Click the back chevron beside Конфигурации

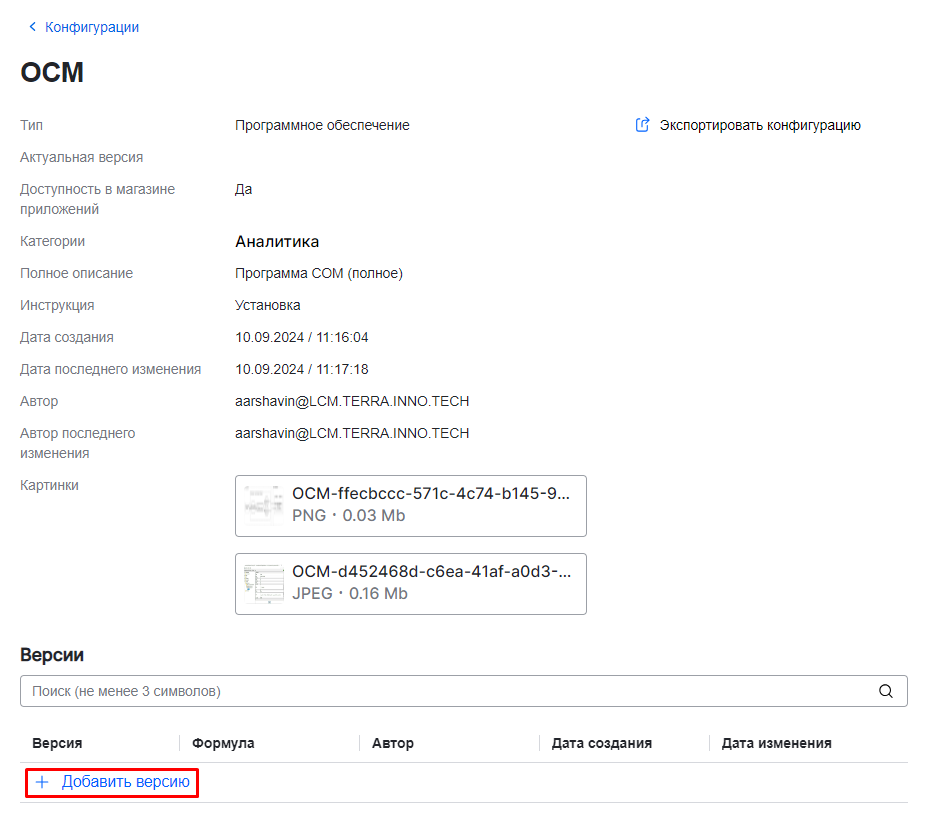click(x=32, y=27)
